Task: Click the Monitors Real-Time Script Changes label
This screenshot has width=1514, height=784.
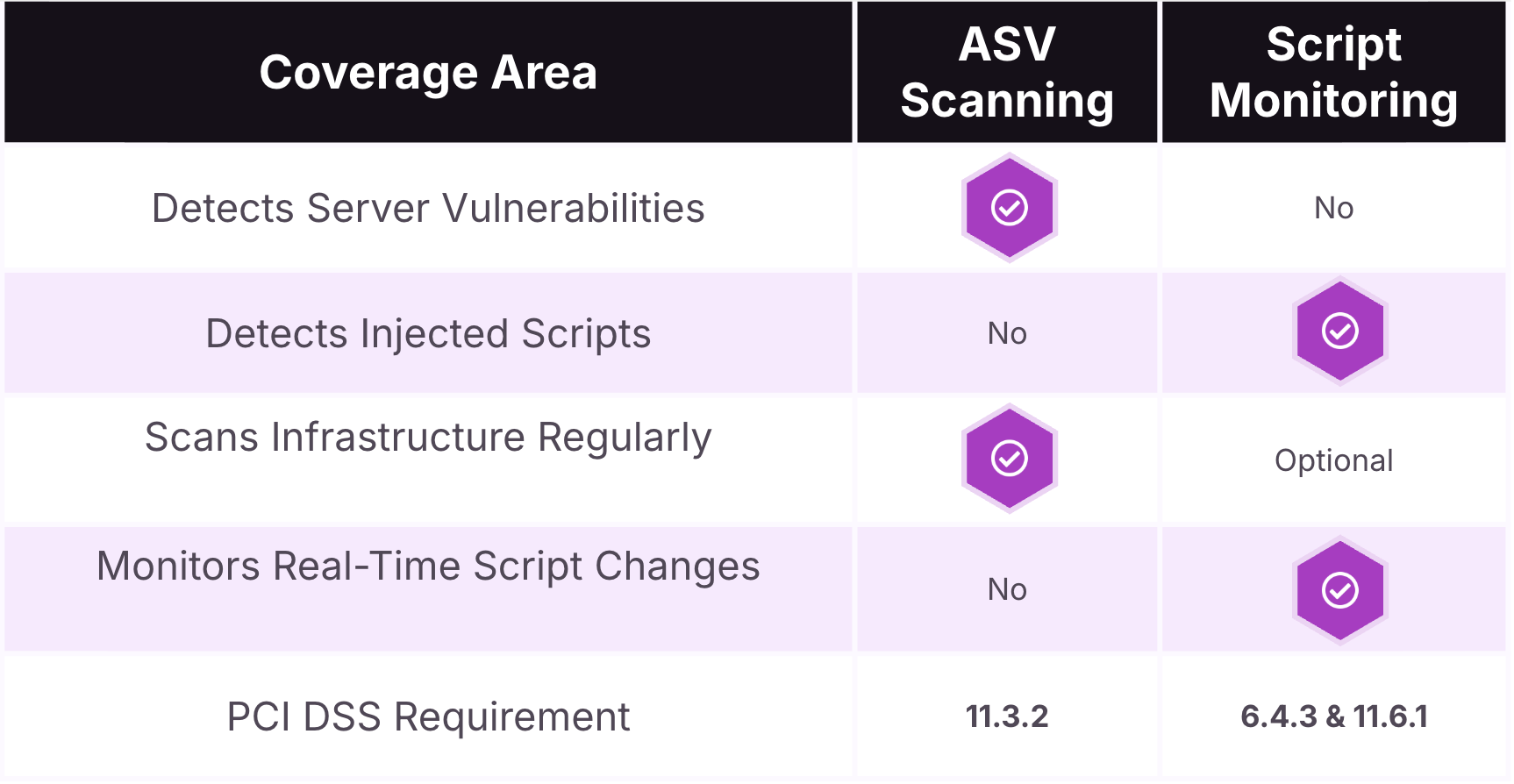Action: 428,567
